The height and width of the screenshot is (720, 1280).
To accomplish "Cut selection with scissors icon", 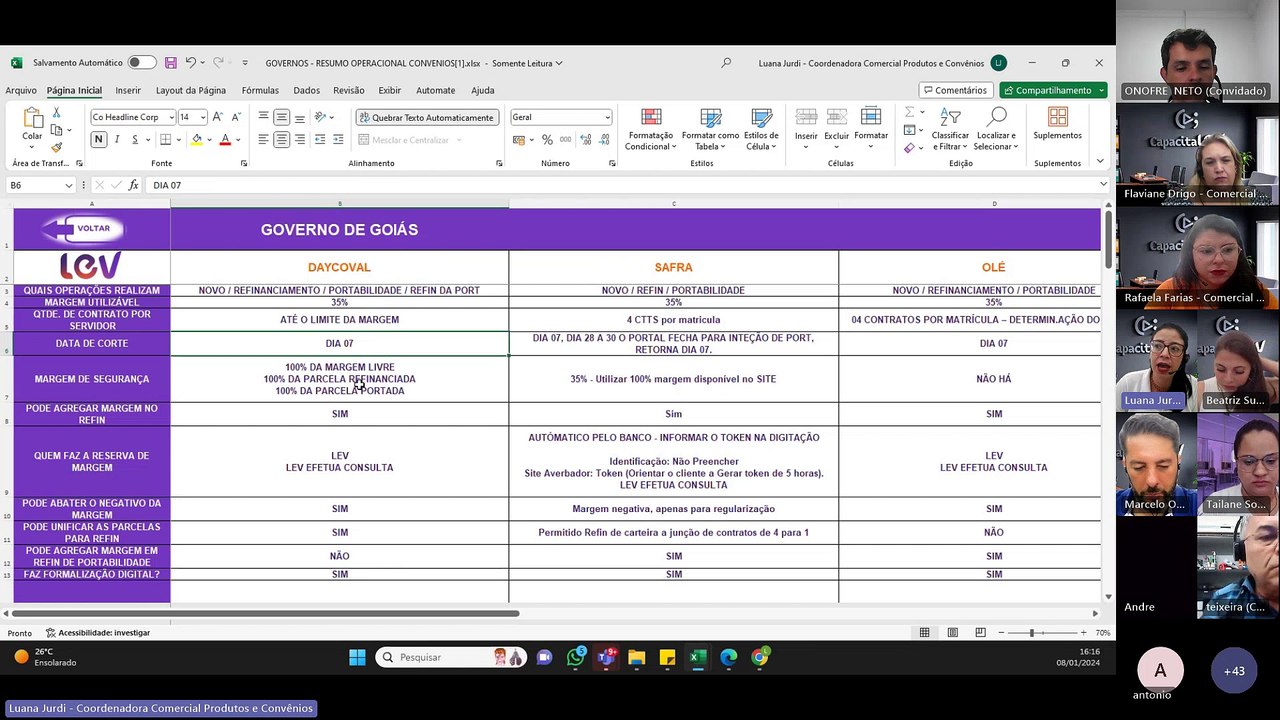I will 56,113.
